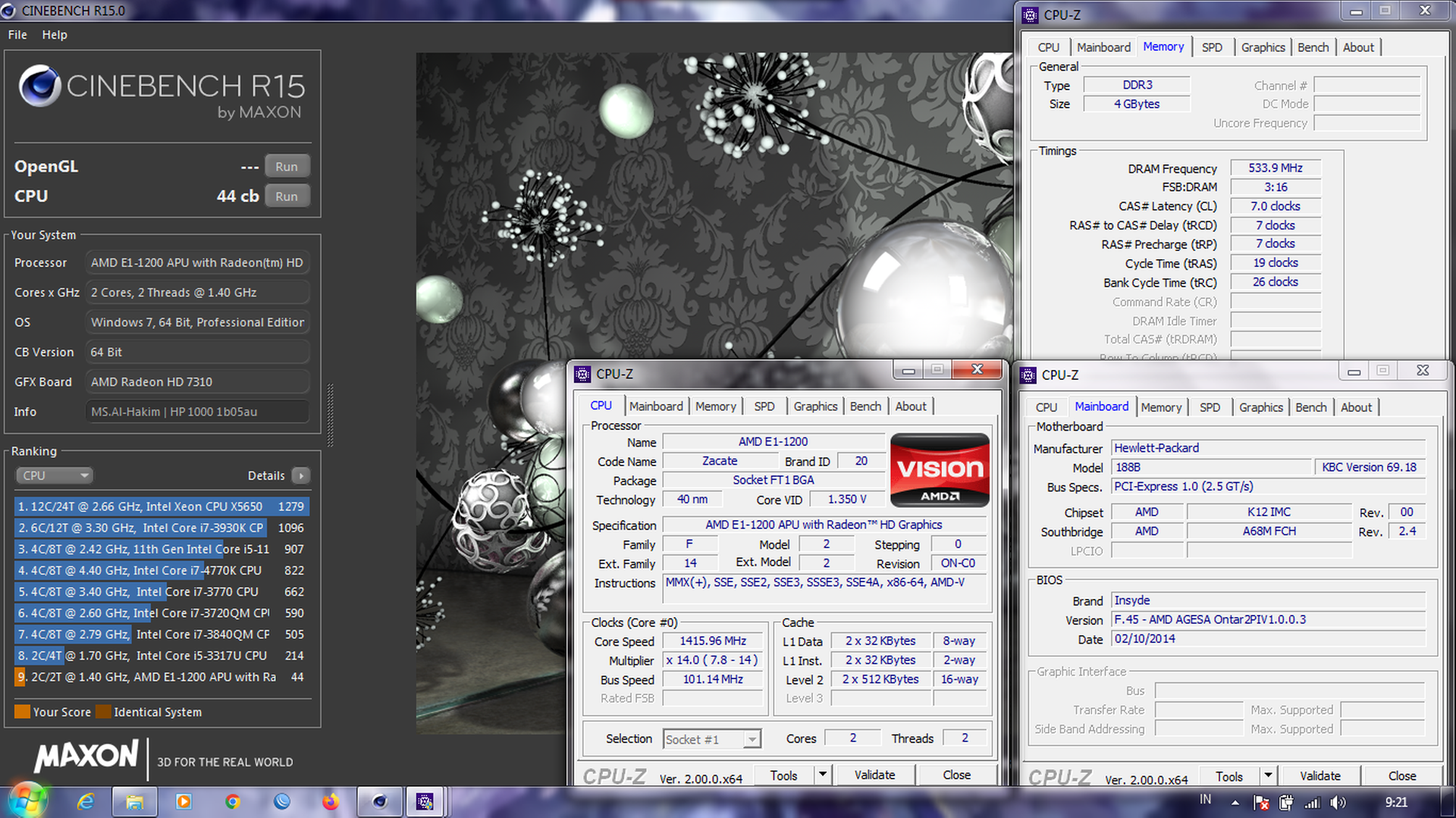Click the AMD Vision logo badge
1456x818 pixels.
[x=940, y=470]
